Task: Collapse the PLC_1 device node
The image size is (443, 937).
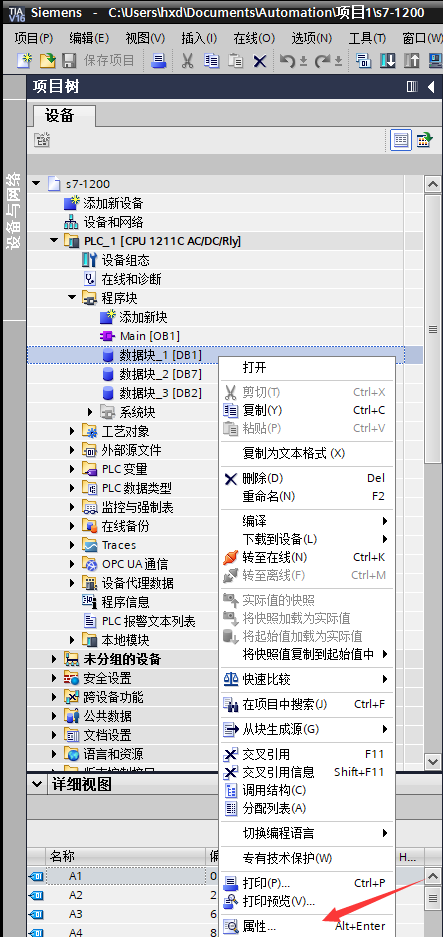Action: [x=54, y=241]
